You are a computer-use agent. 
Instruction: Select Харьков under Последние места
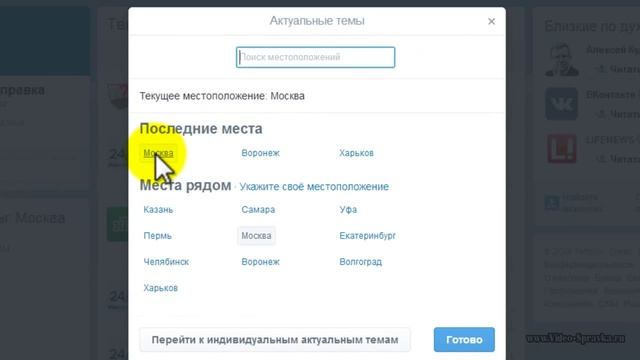coord(356,153)
